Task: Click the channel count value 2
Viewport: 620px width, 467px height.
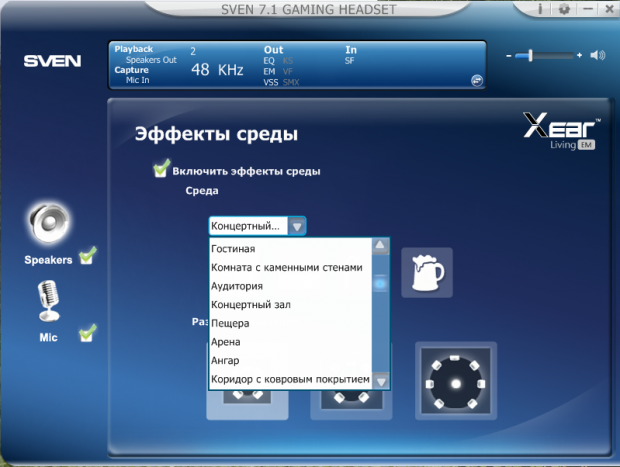Action: pos(193,51)
